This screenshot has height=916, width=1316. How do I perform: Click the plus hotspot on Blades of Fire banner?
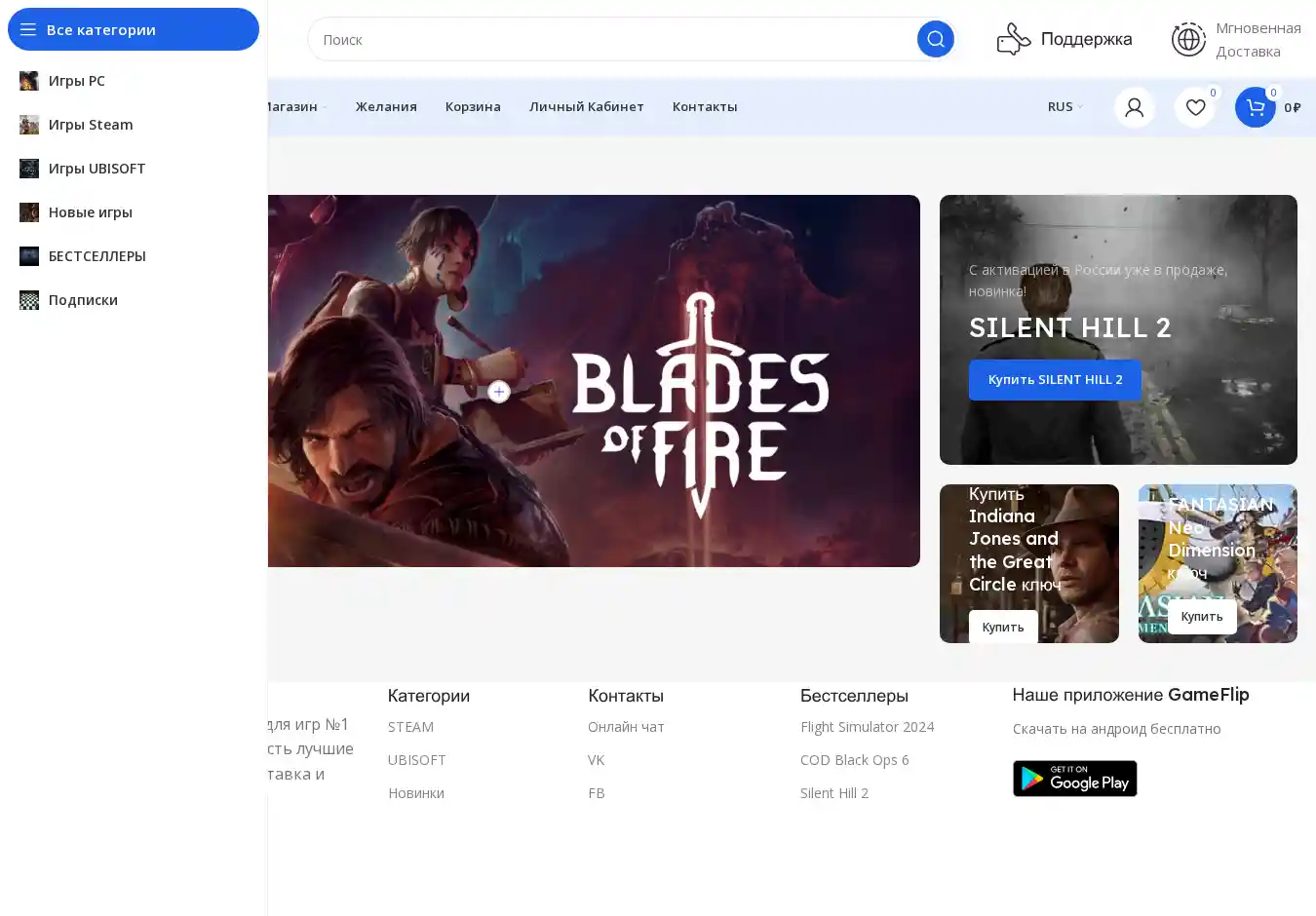[499, 392]
